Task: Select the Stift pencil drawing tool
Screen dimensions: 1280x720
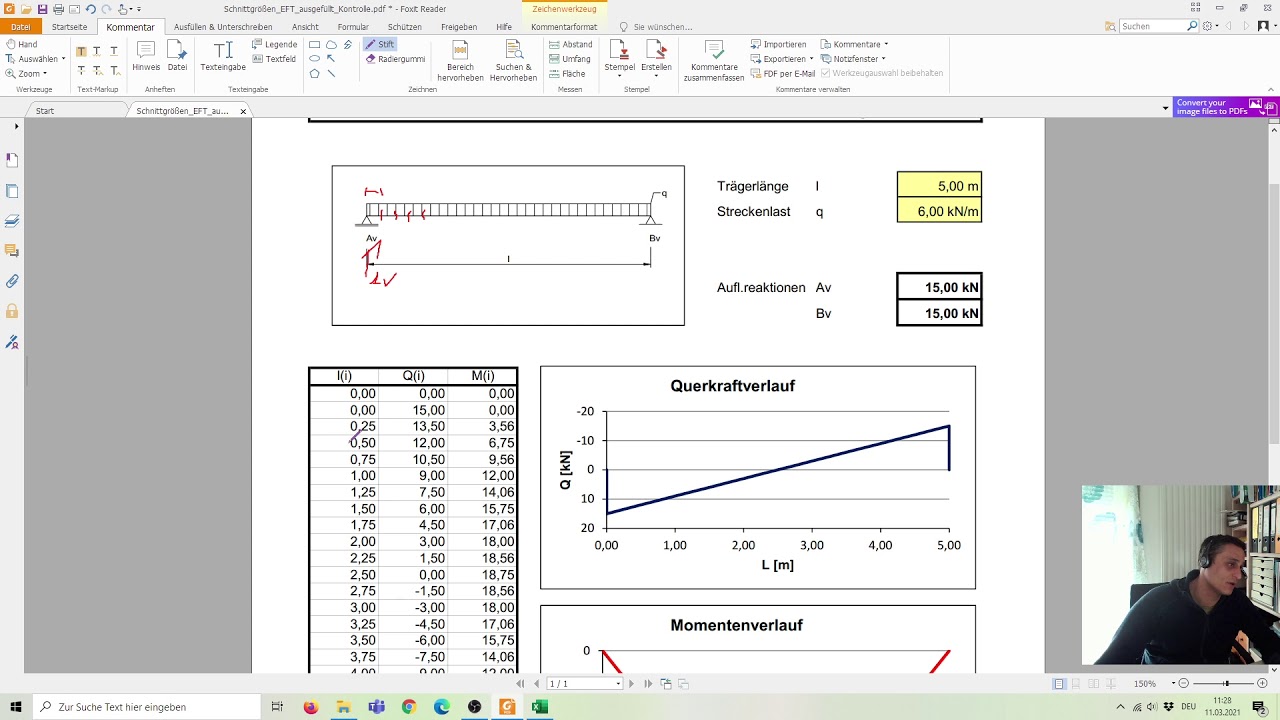Action: pos(379,44)
